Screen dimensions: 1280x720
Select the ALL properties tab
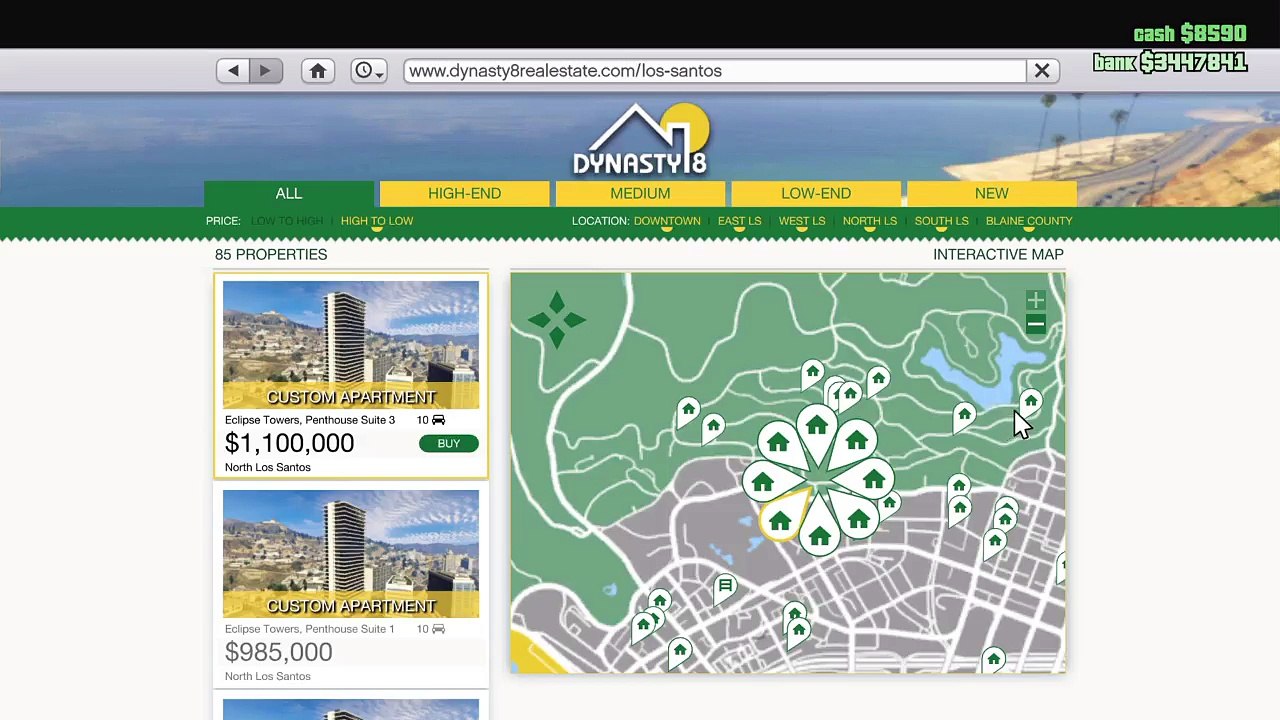289,193
